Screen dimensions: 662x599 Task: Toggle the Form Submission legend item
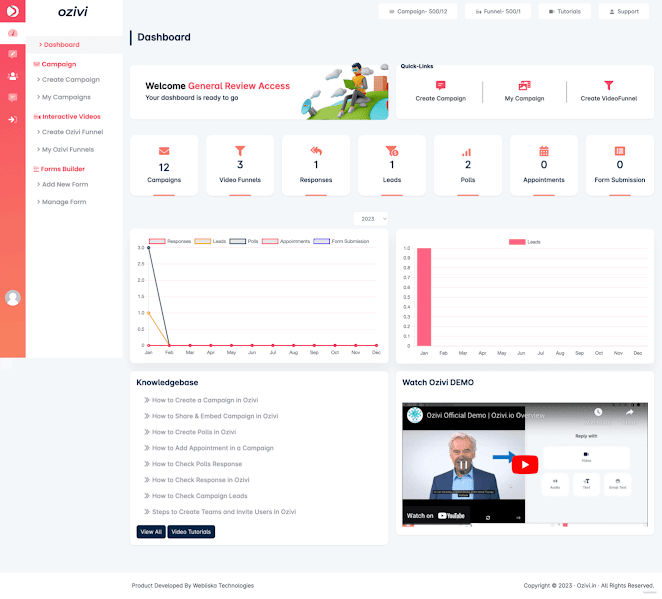[341, 241]
